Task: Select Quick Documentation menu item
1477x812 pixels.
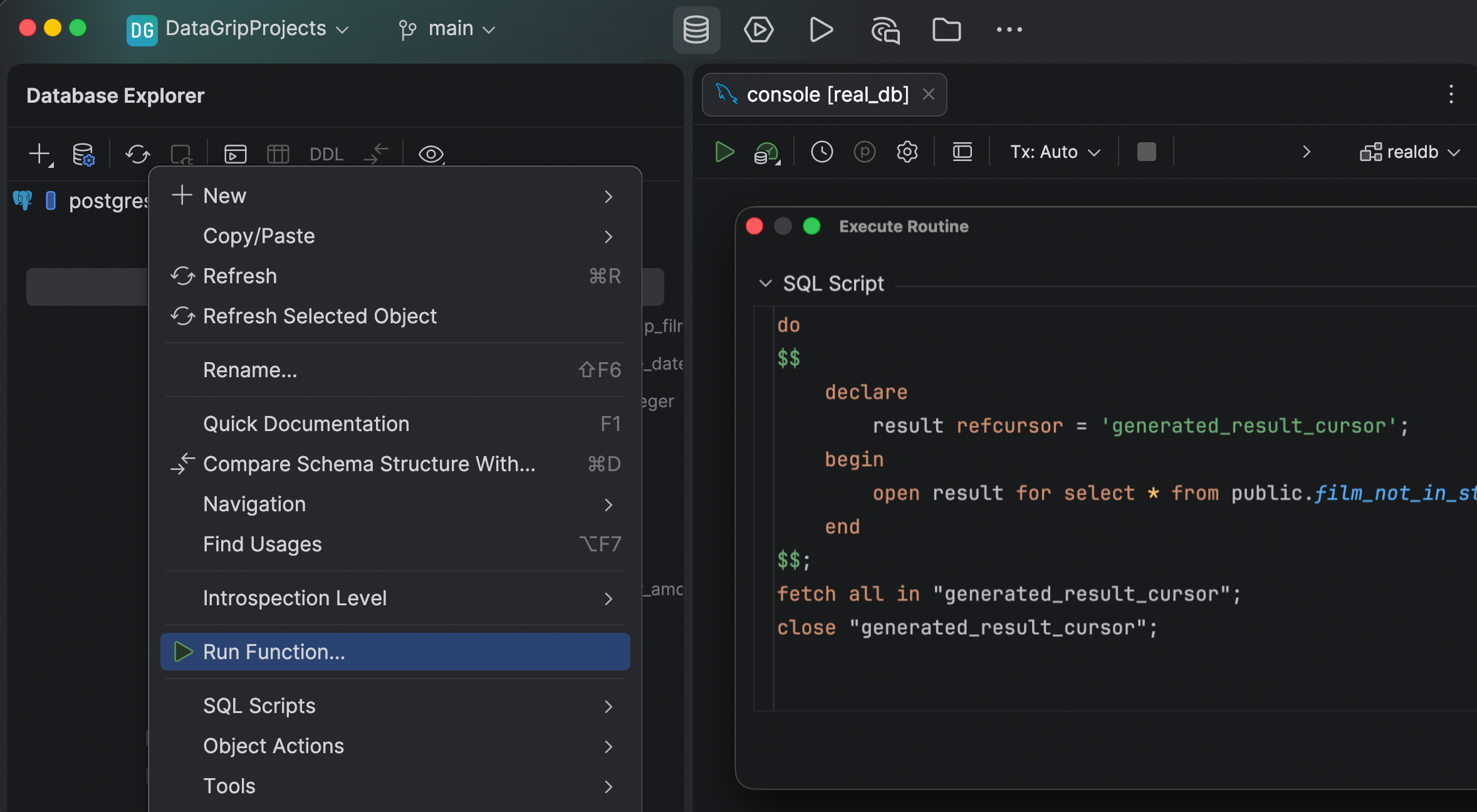Action: (395, 424)
